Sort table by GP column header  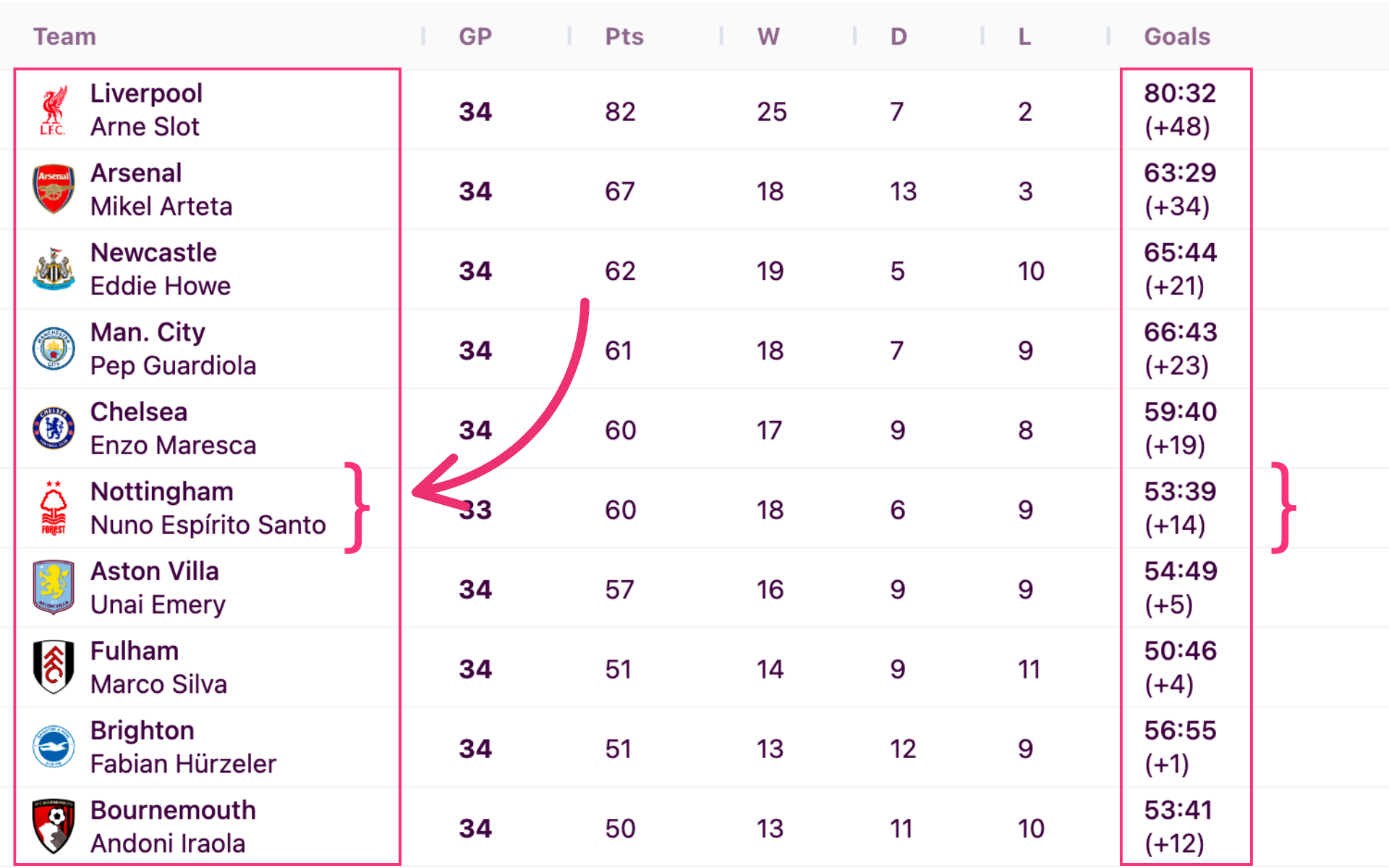tap(475, 36)
